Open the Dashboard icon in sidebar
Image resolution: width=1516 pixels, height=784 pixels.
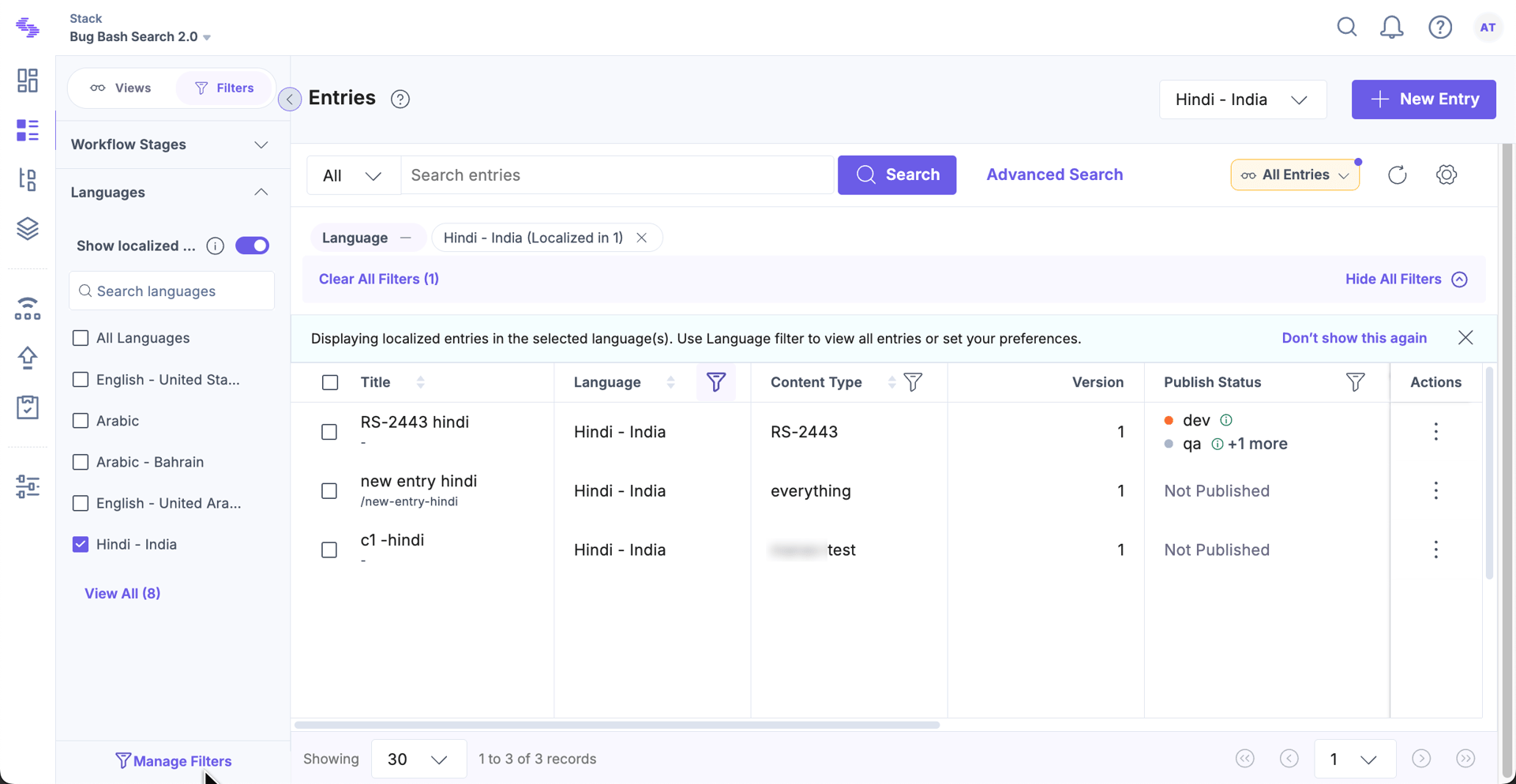(28, 81)
